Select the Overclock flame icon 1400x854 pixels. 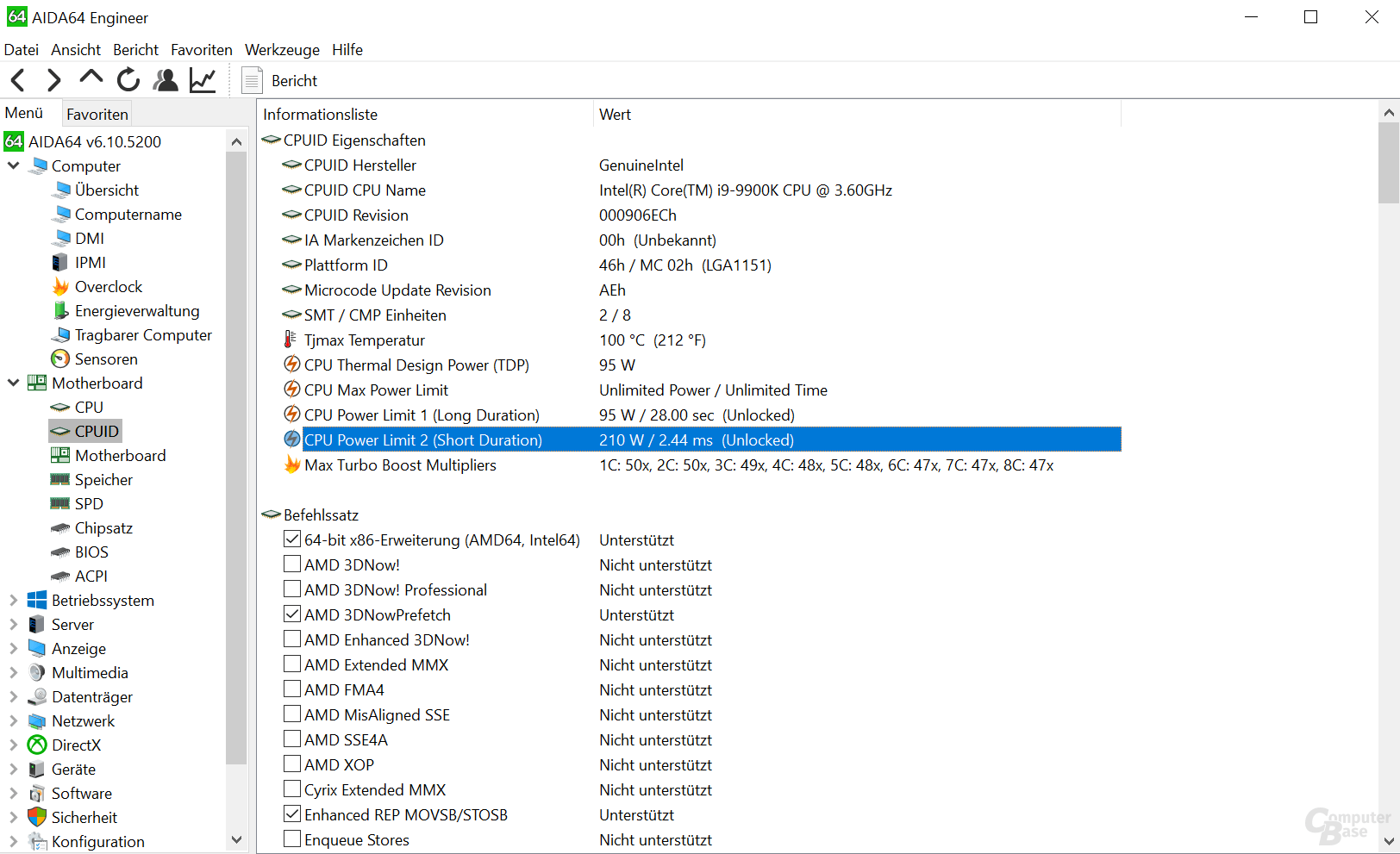[x=60, y=286]
